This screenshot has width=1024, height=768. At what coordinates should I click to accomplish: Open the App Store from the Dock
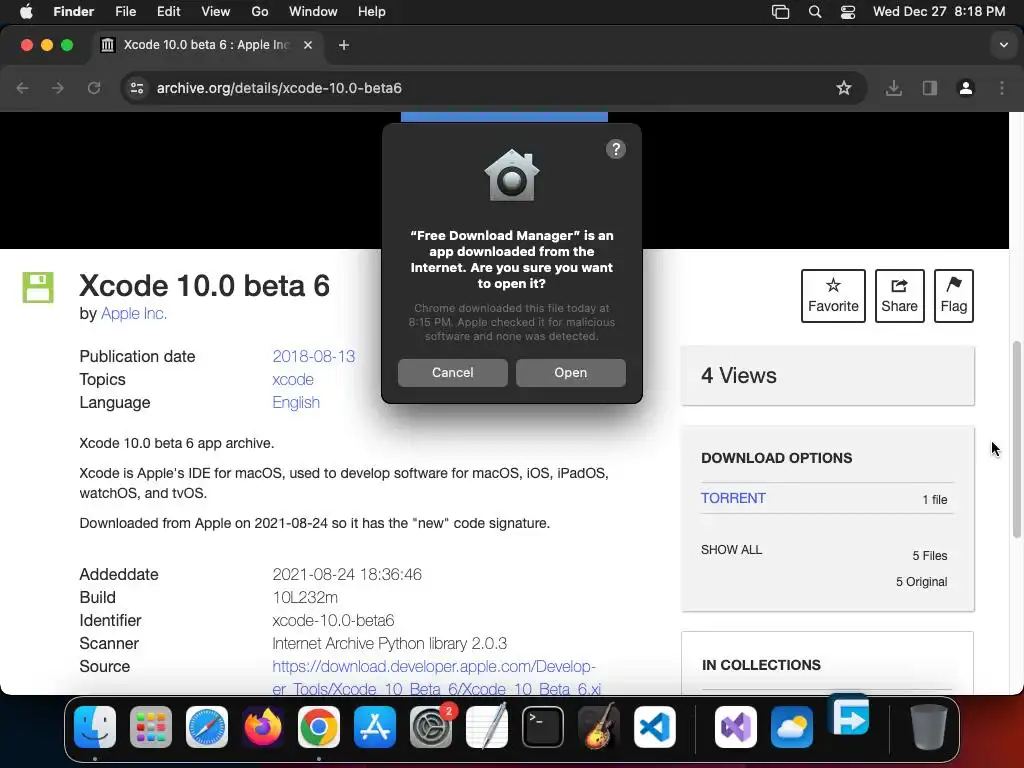[375, 727]
